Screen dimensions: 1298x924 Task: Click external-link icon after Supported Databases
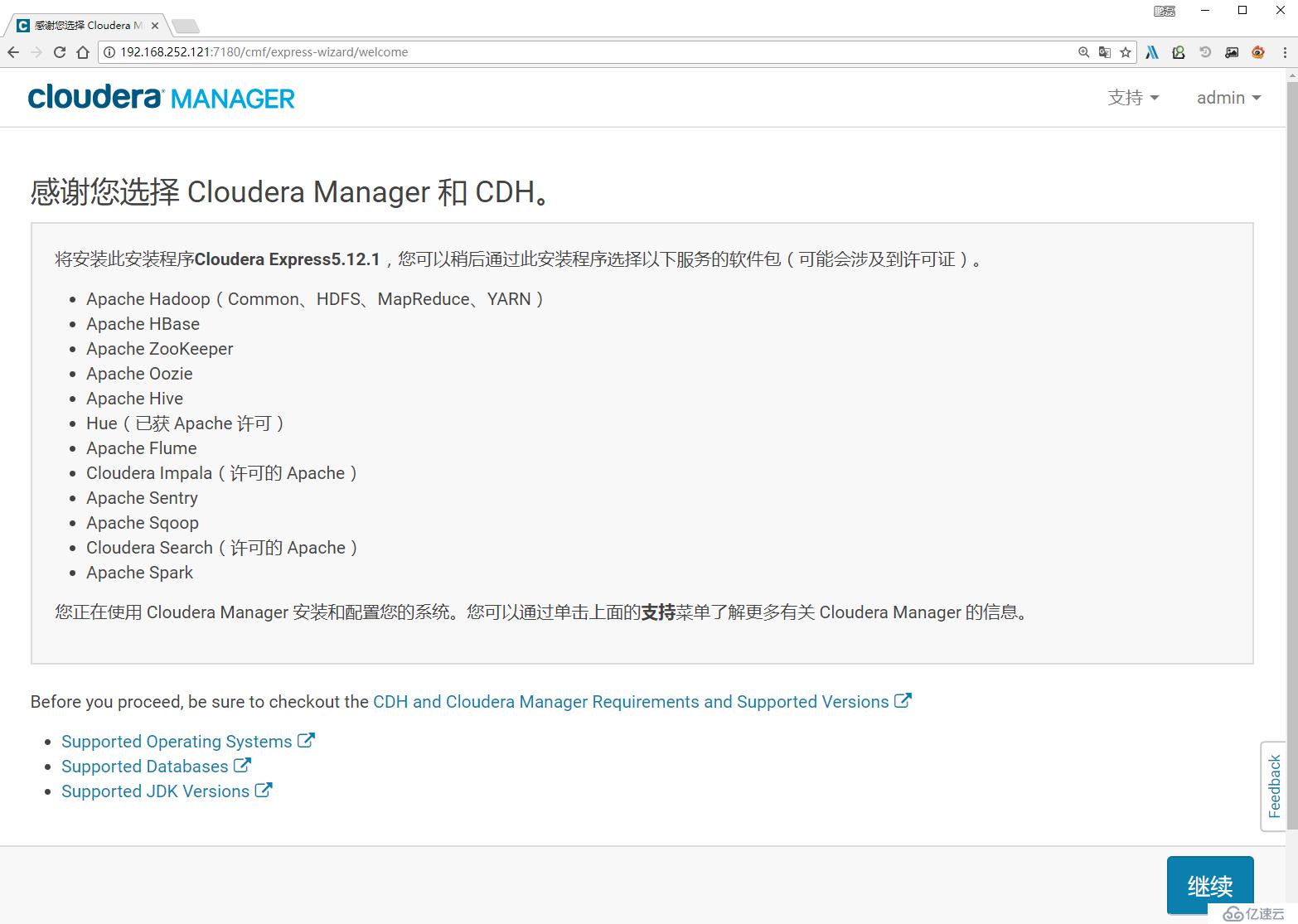pos(242,766)
